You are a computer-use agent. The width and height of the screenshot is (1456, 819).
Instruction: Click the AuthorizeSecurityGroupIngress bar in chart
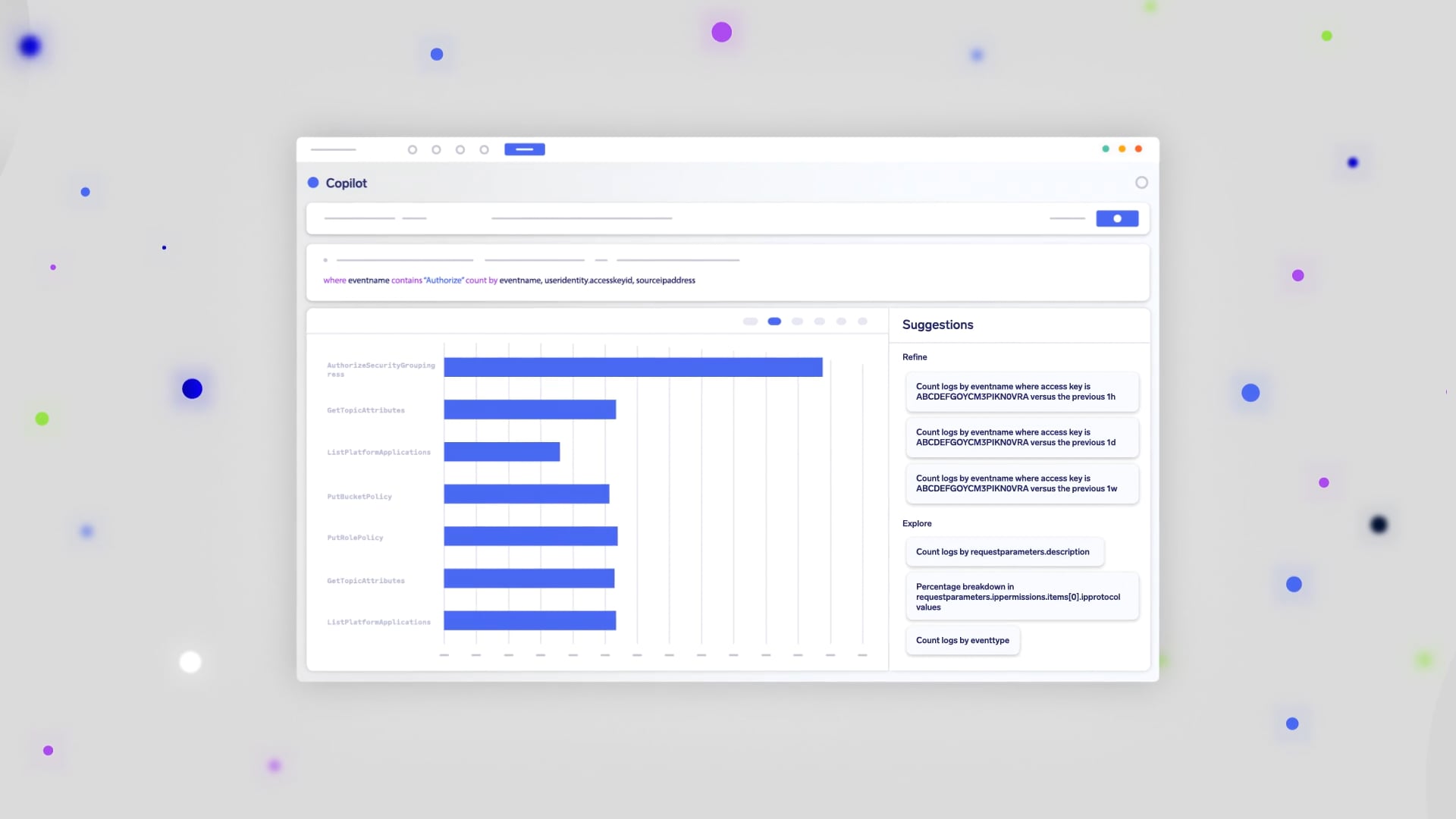pos(632,368)
